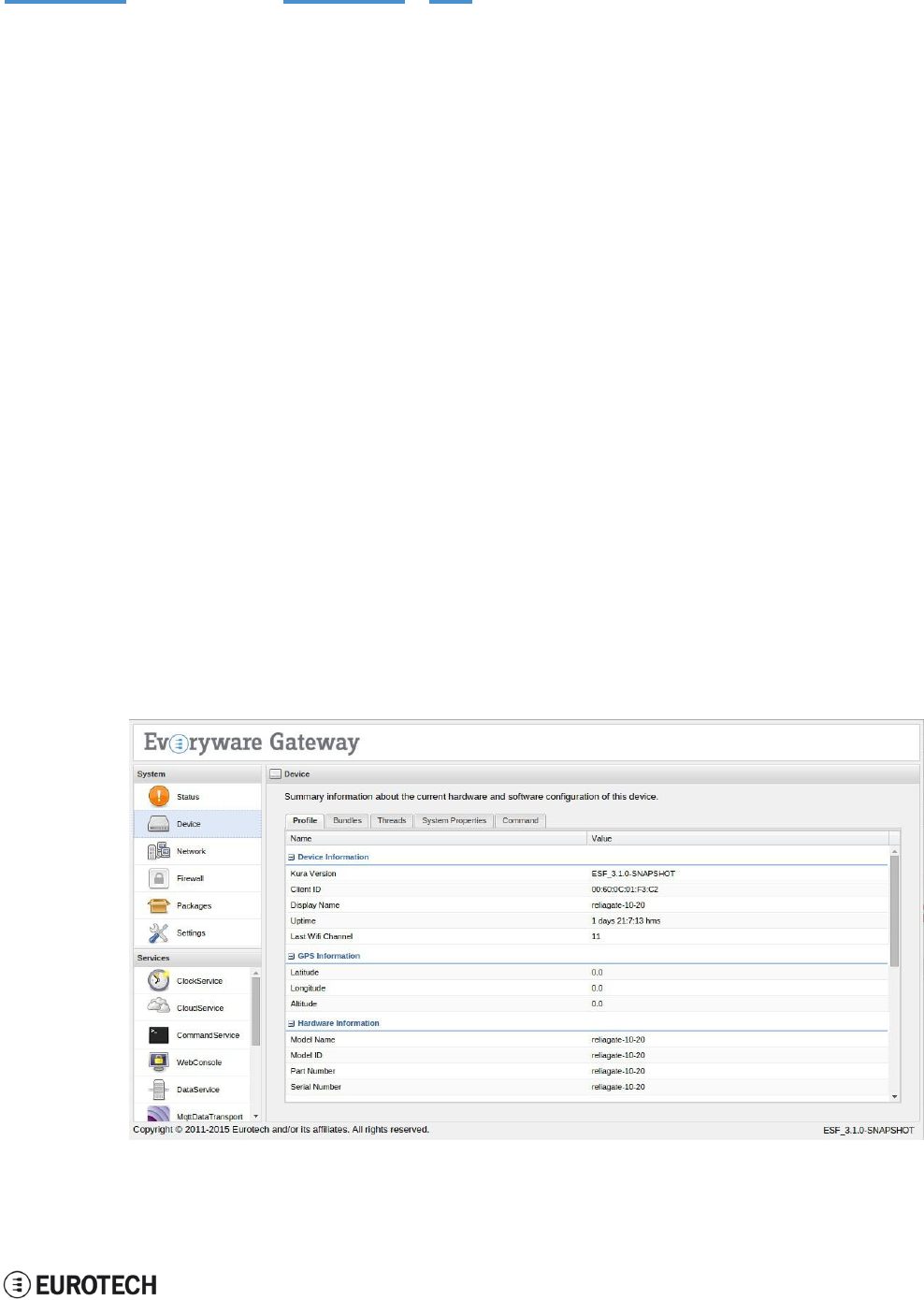Select the Model Name row

[x=587, y=1040]
